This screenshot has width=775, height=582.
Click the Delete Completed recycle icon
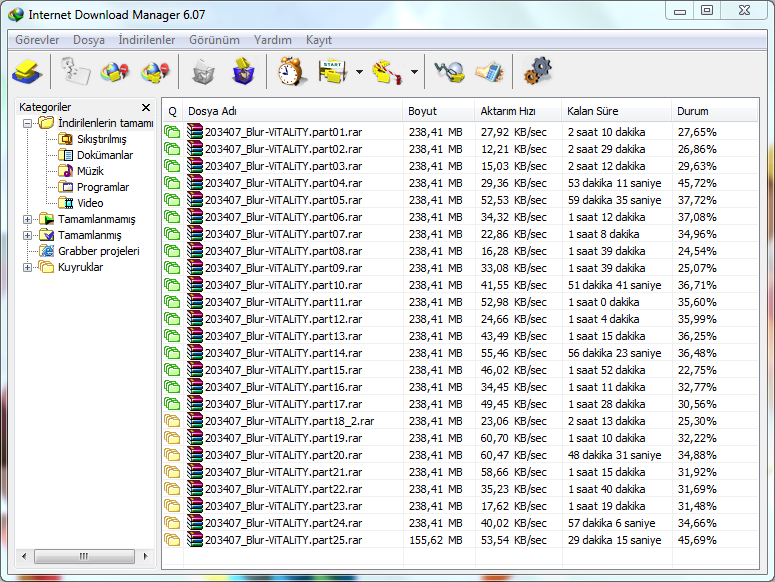point(243,72)
